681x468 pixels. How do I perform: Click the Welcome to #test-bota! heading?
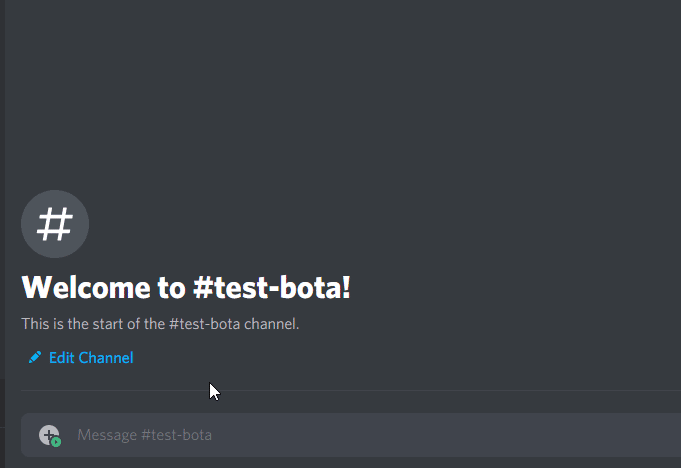pyautogui.click(x=186, y=288)
